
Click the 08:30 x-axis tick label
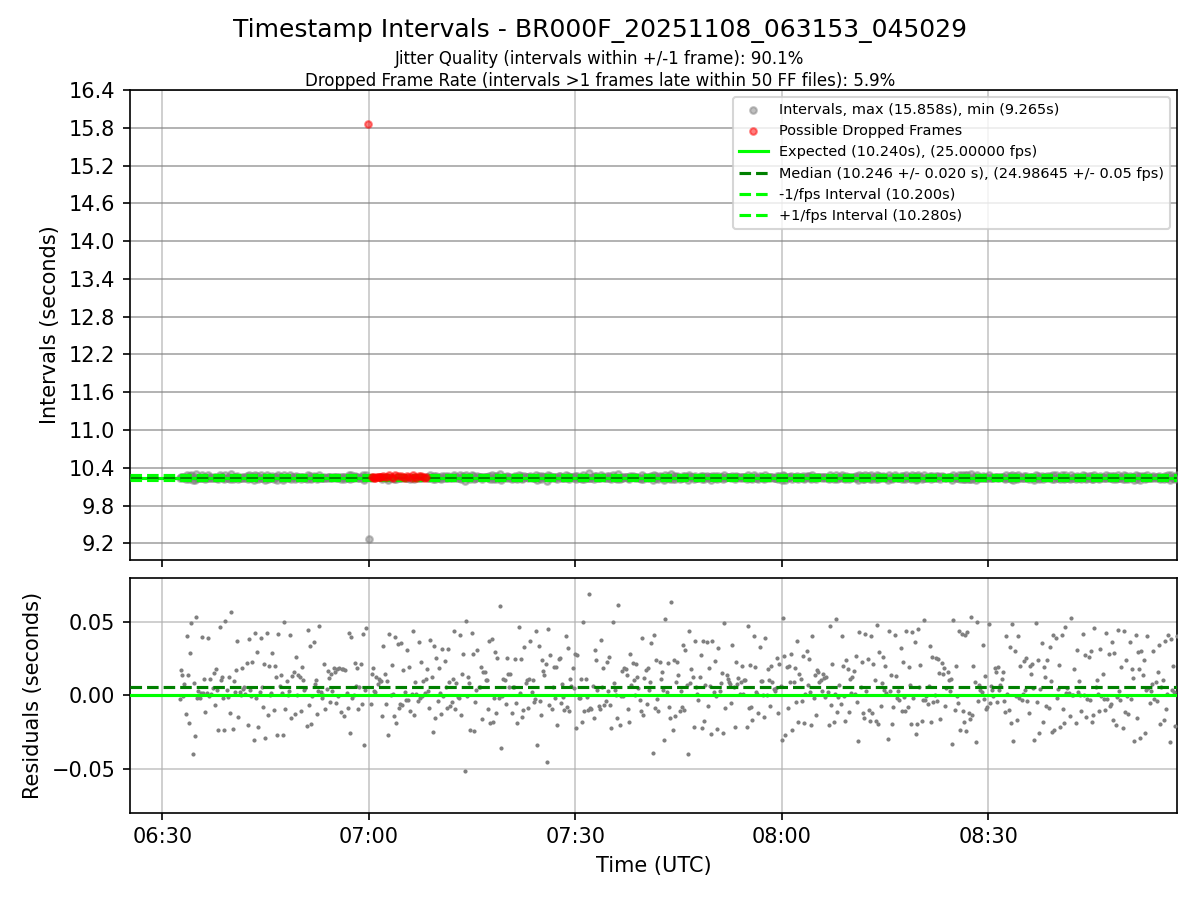tap(988, 834)
